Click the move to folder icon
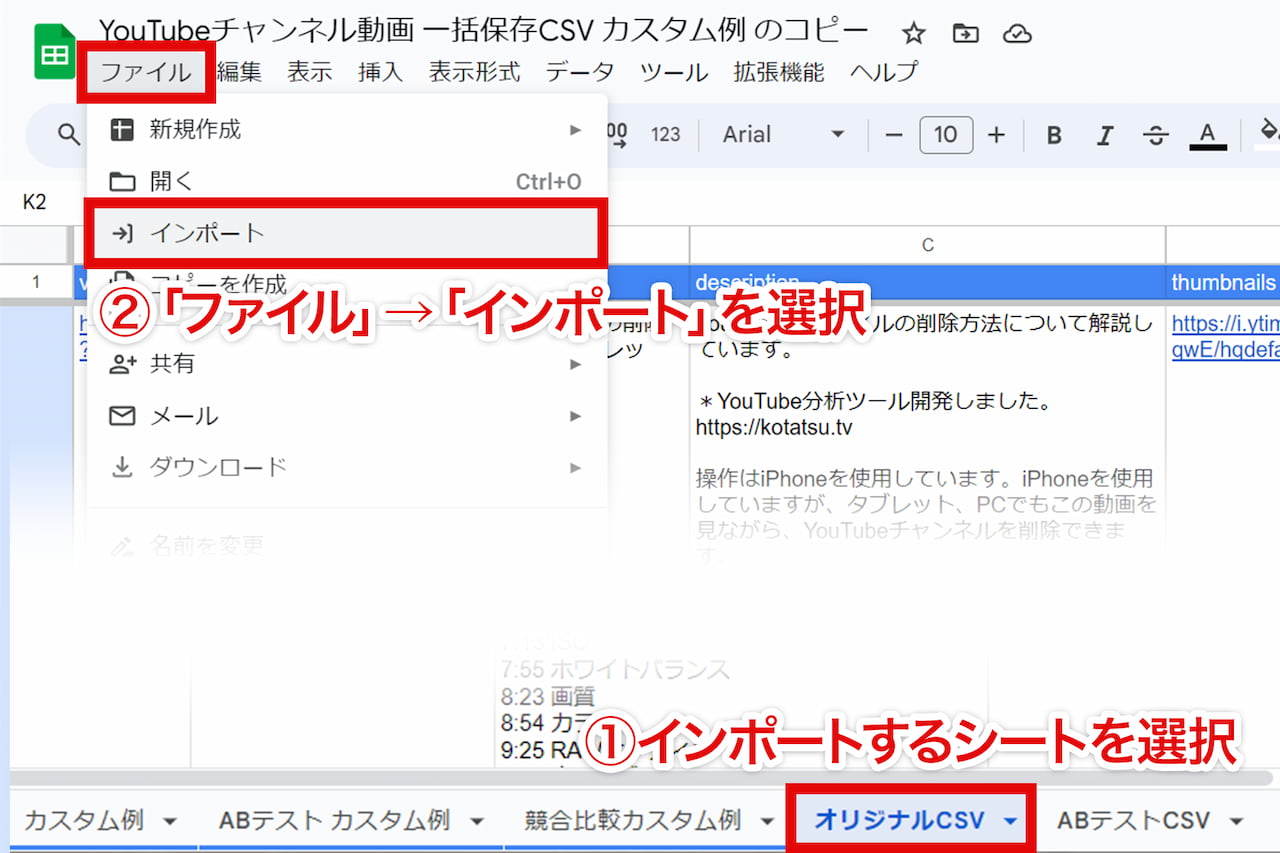The image size is (1280, 853). 965,33
